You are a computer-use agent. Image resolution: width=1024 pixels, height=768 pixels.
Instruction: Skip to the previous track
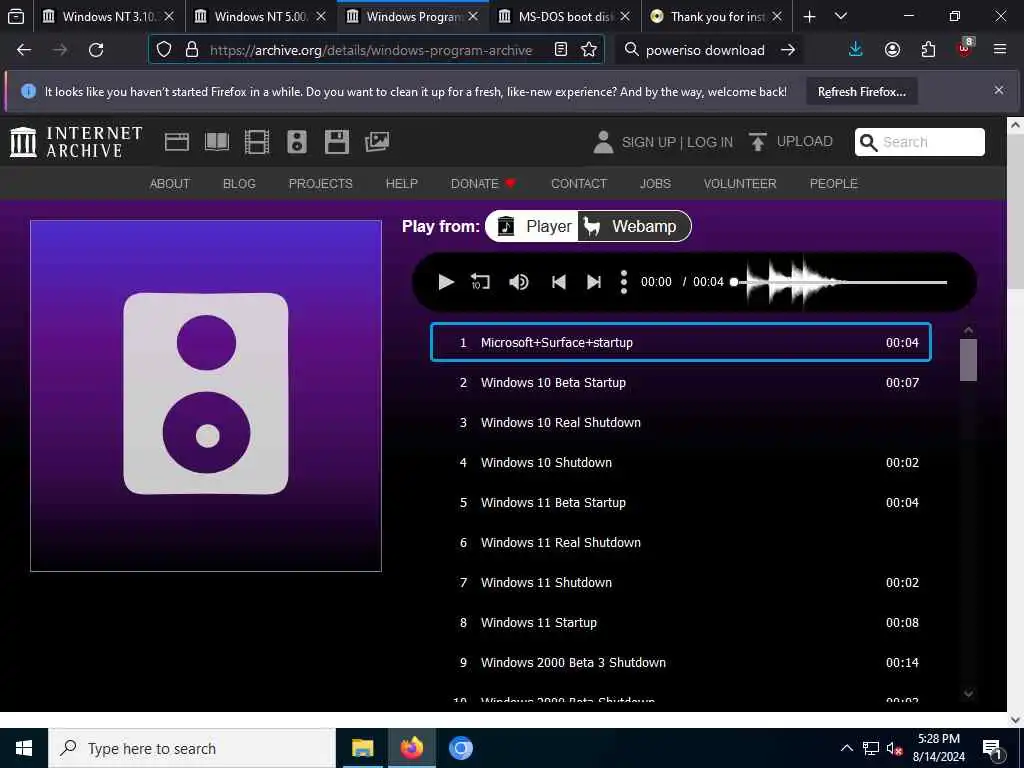coord(558,282)
